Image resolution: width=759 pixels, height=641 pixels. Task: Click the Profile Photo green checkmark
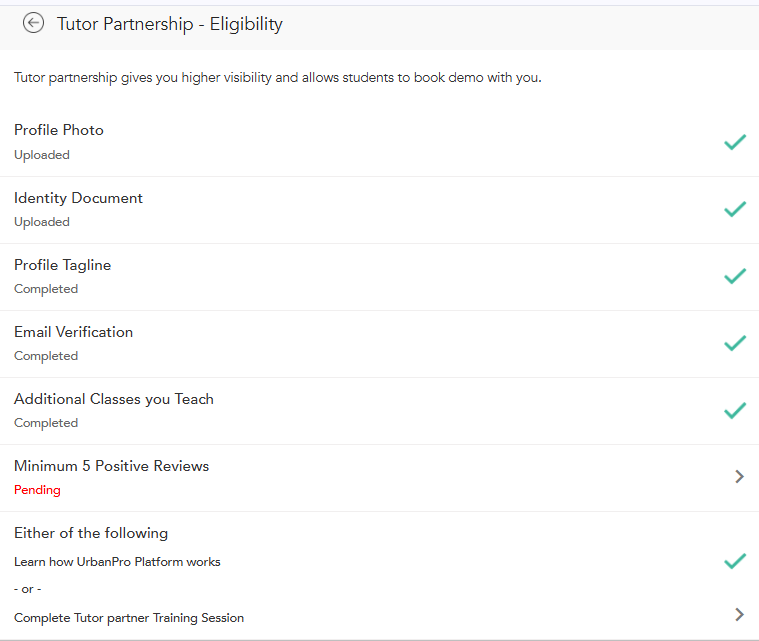735,142
